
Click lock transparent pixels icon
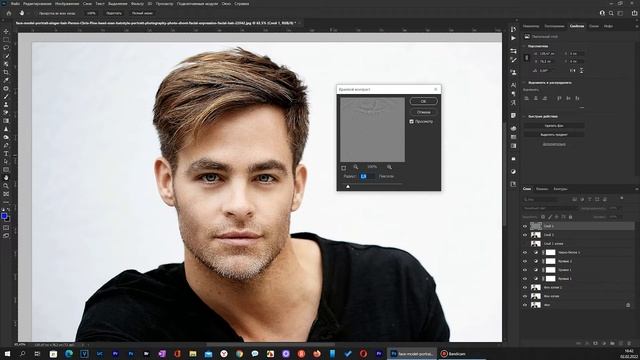[x=543, y=217]
